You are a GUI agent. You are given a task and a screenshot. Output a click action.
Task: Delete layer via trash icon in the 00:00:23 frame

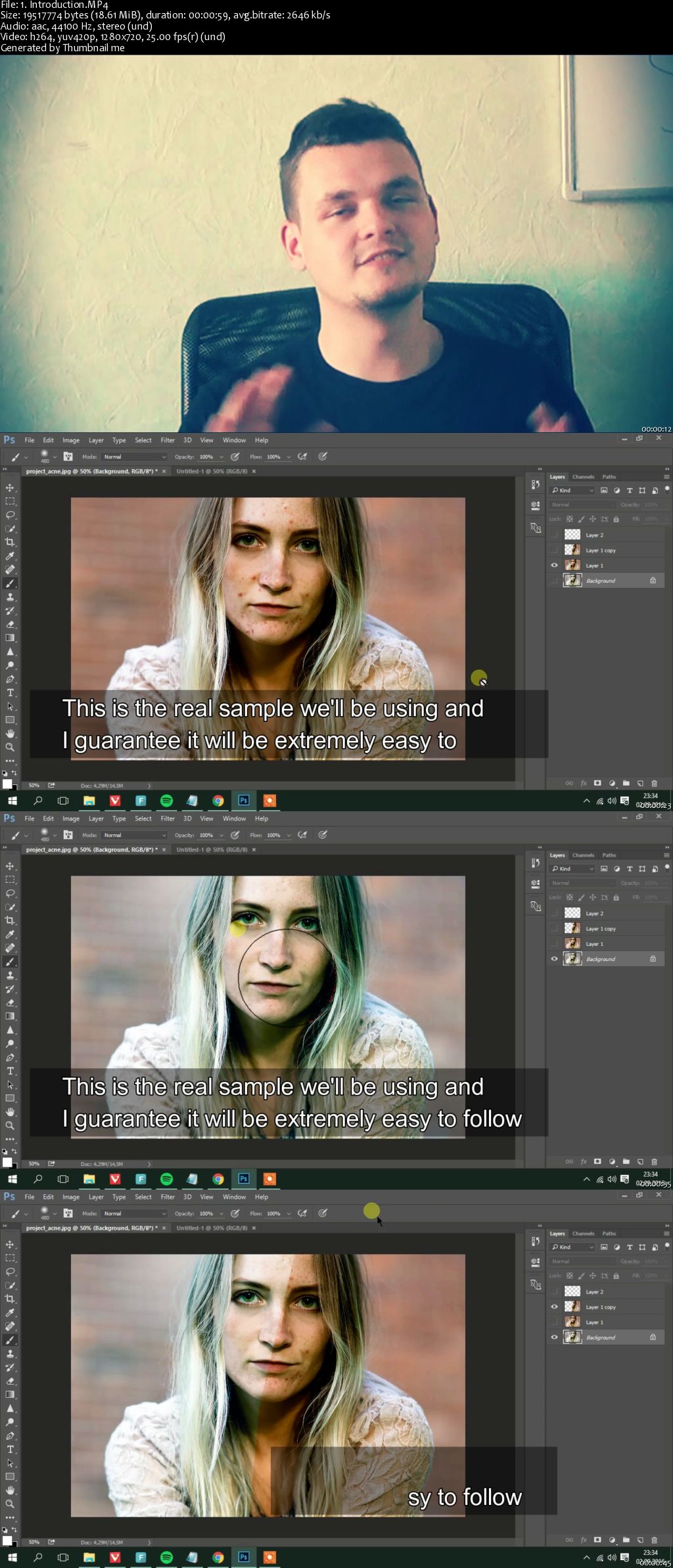[654, 783]
